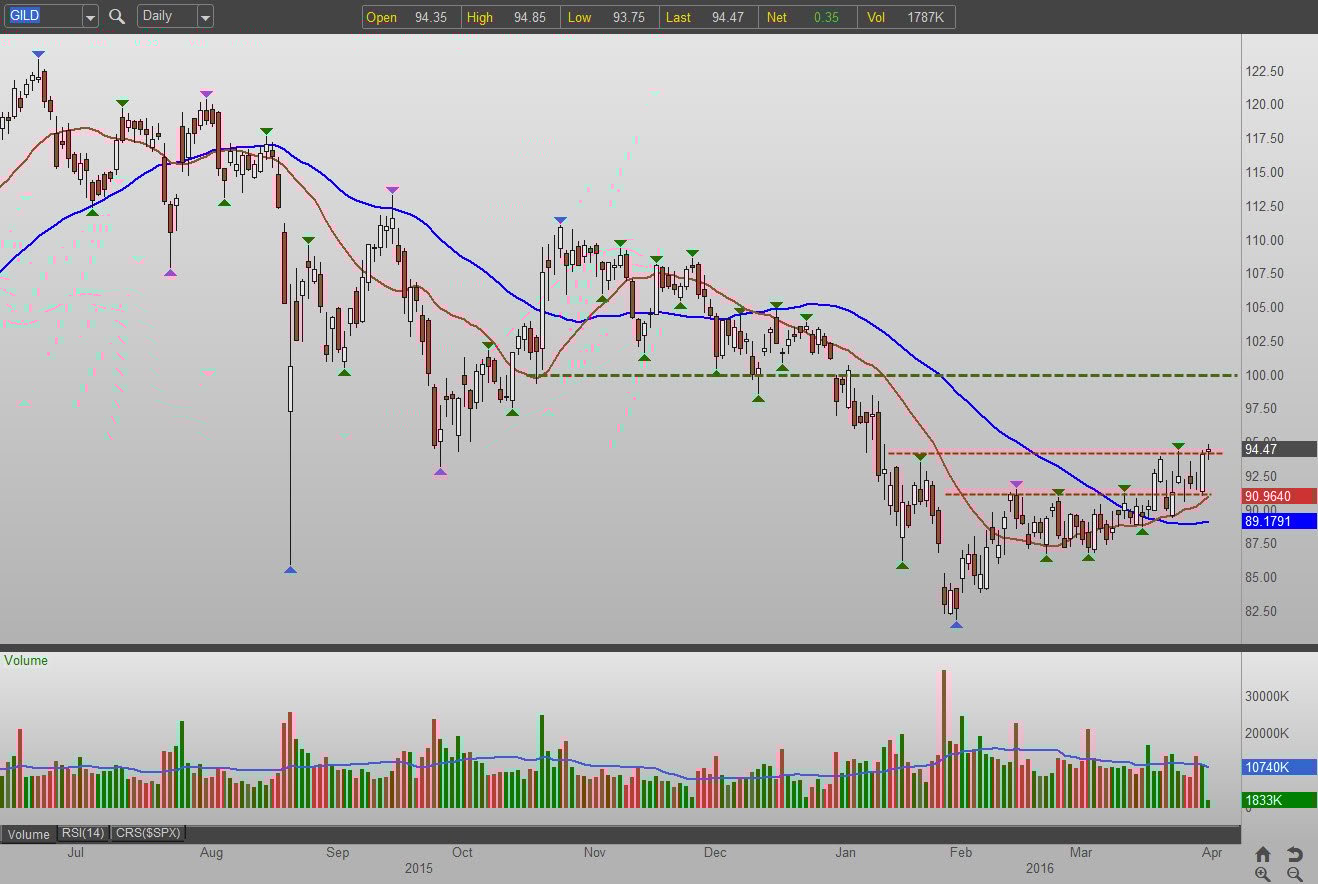Click the undo back arrow icon
Viewport: 1318px width, 884px height.
tap(1294, 854)
